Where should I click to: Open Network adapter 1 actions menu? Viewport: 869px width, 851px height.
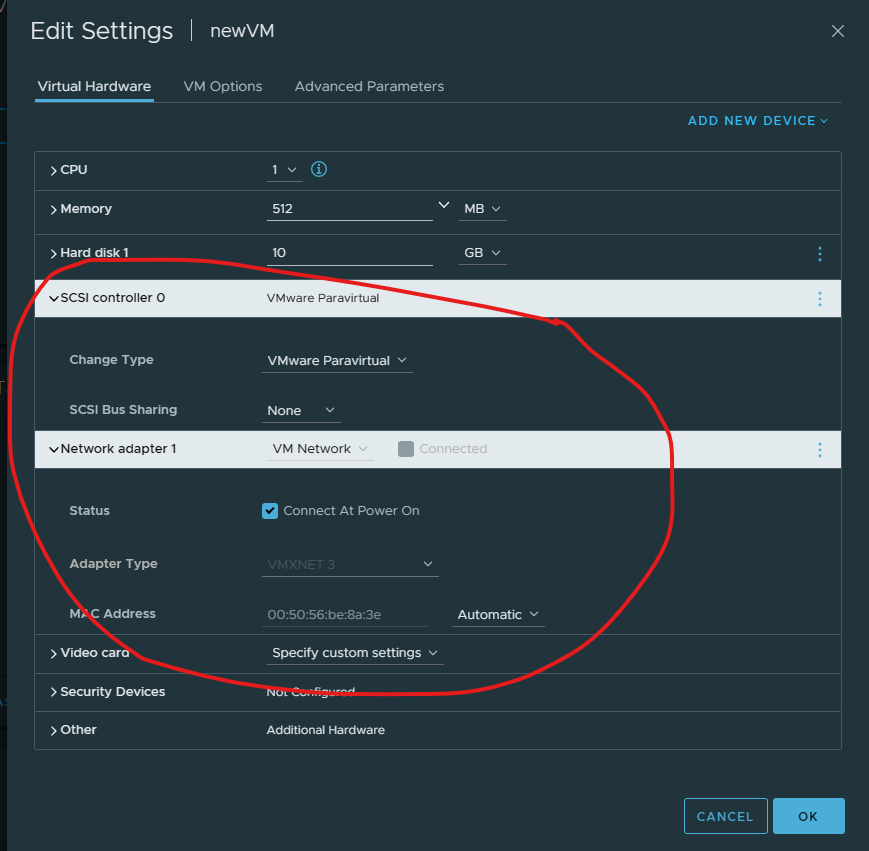(820, 449)
